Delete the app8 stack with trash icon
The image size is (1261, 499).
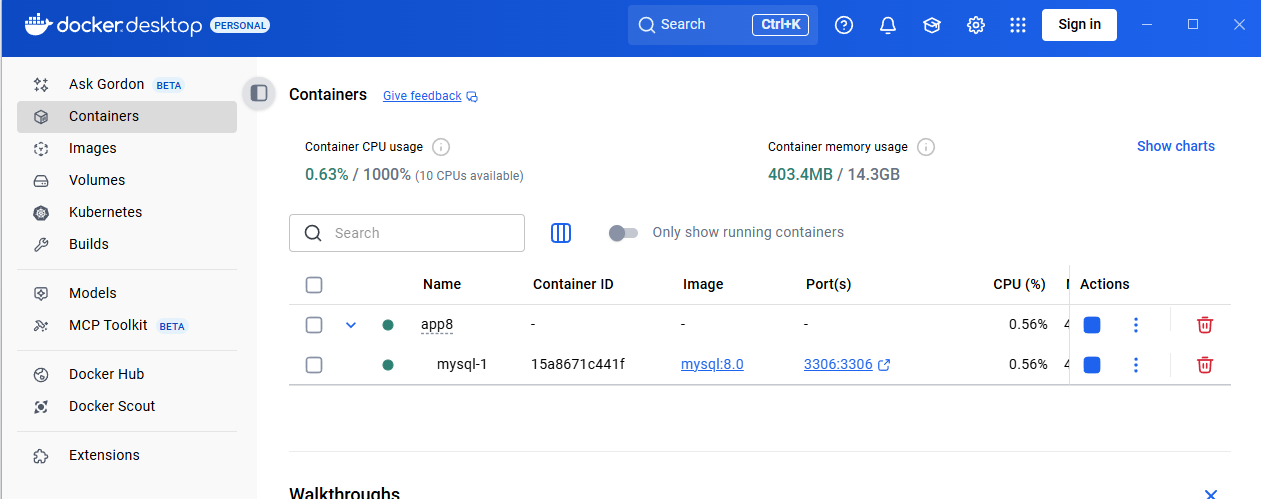1205,325
